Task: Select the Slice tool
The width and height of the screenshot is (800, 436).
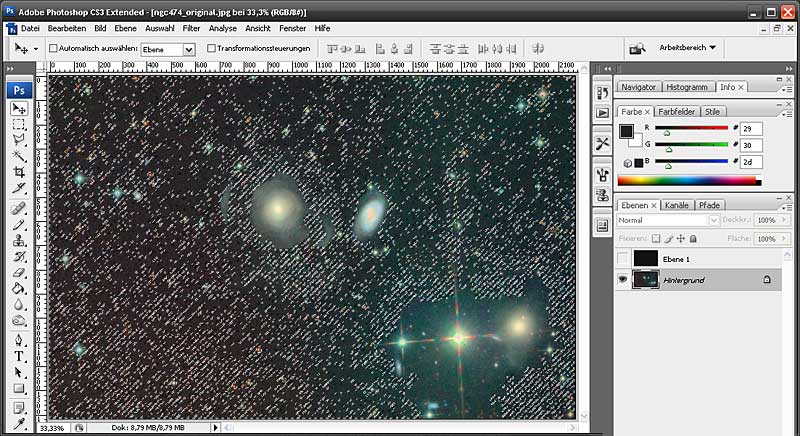Action: click(x=19, y=188)
